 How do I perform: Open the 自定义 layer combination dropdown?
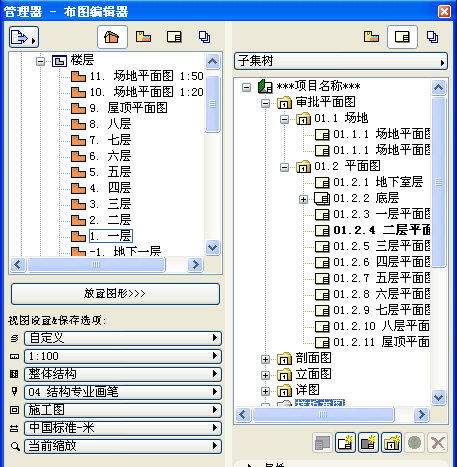click(x=123, y=338)
